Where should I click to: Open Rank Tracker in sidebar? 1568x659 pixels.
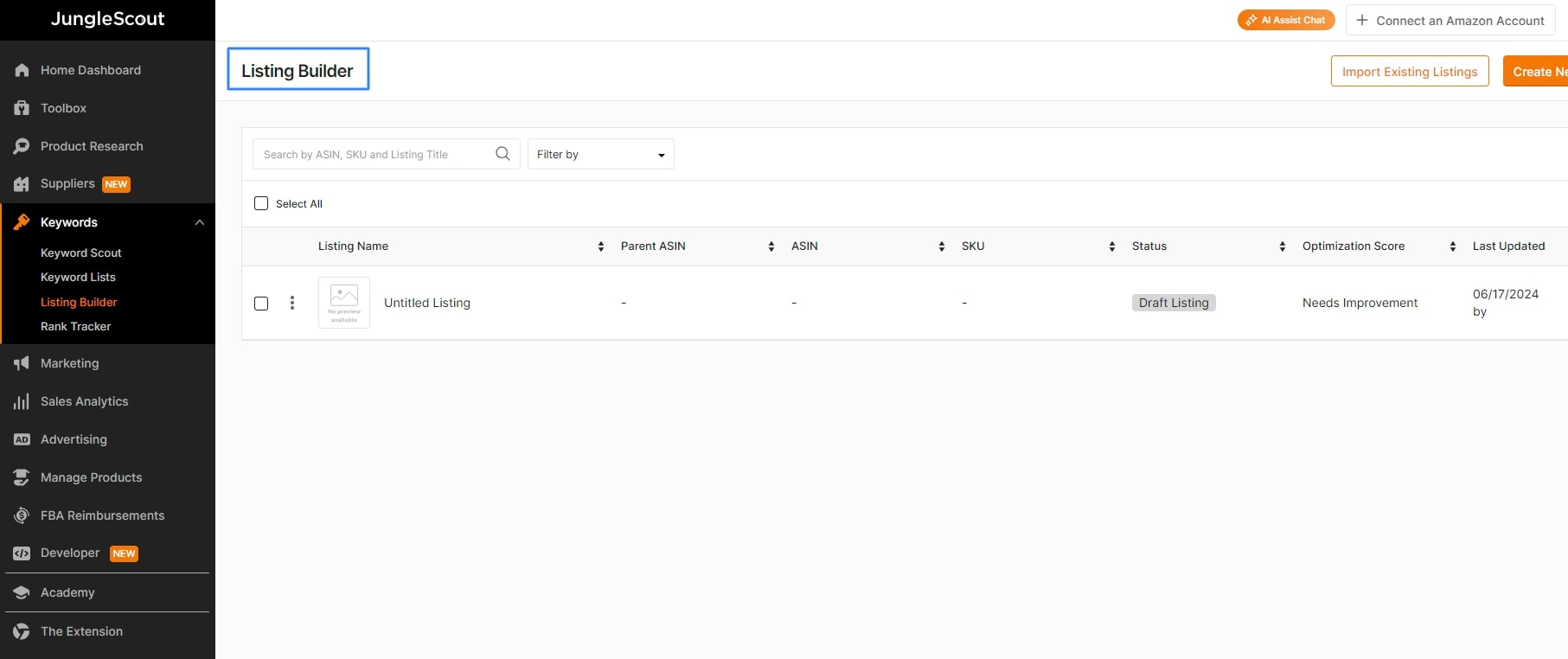pyautogui.click(x=76, y=326)
